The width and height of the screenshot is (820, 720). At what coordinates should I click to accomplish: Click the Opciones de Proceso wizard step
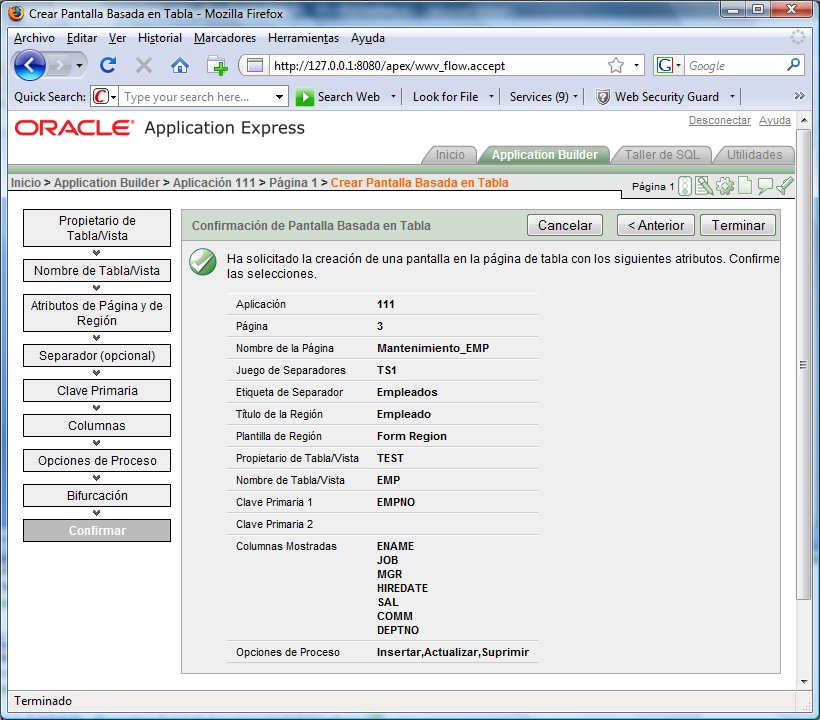97,461
